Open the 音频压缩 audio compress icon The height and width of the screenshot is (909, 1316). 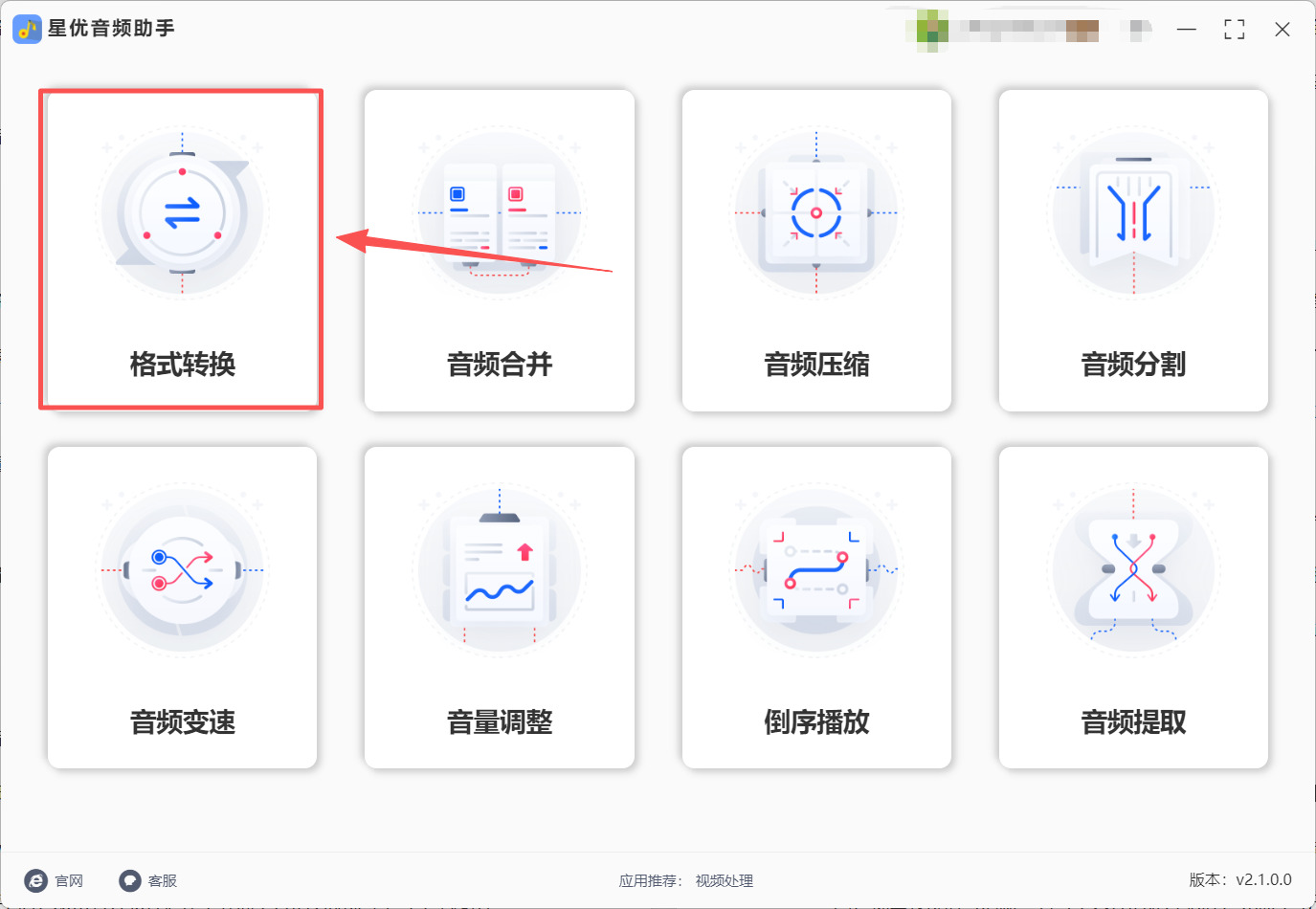[x=816, y=212]
